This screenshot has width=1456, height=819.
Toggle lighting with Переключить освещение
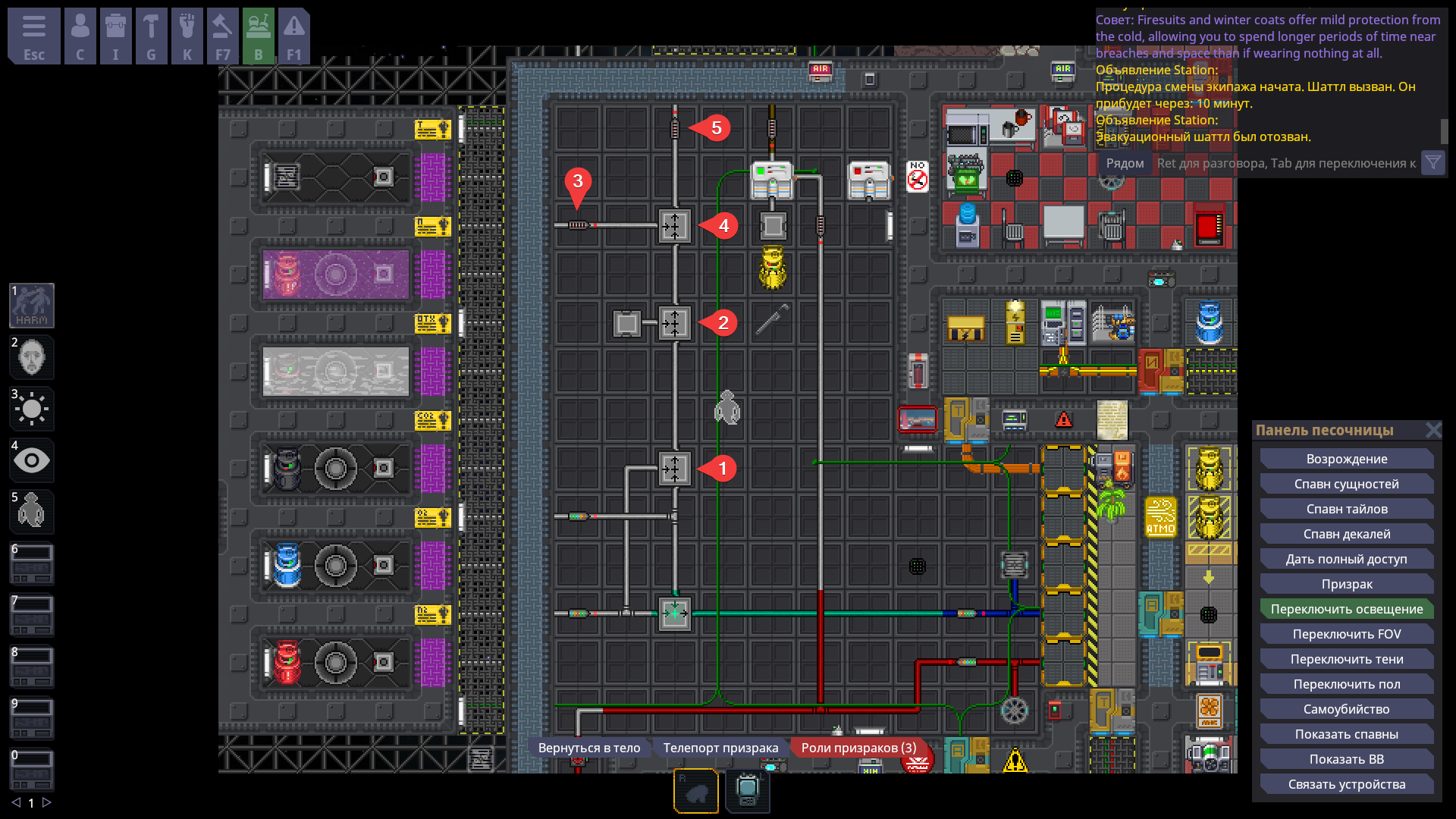pyautogui.click(x=1346, y=609)
